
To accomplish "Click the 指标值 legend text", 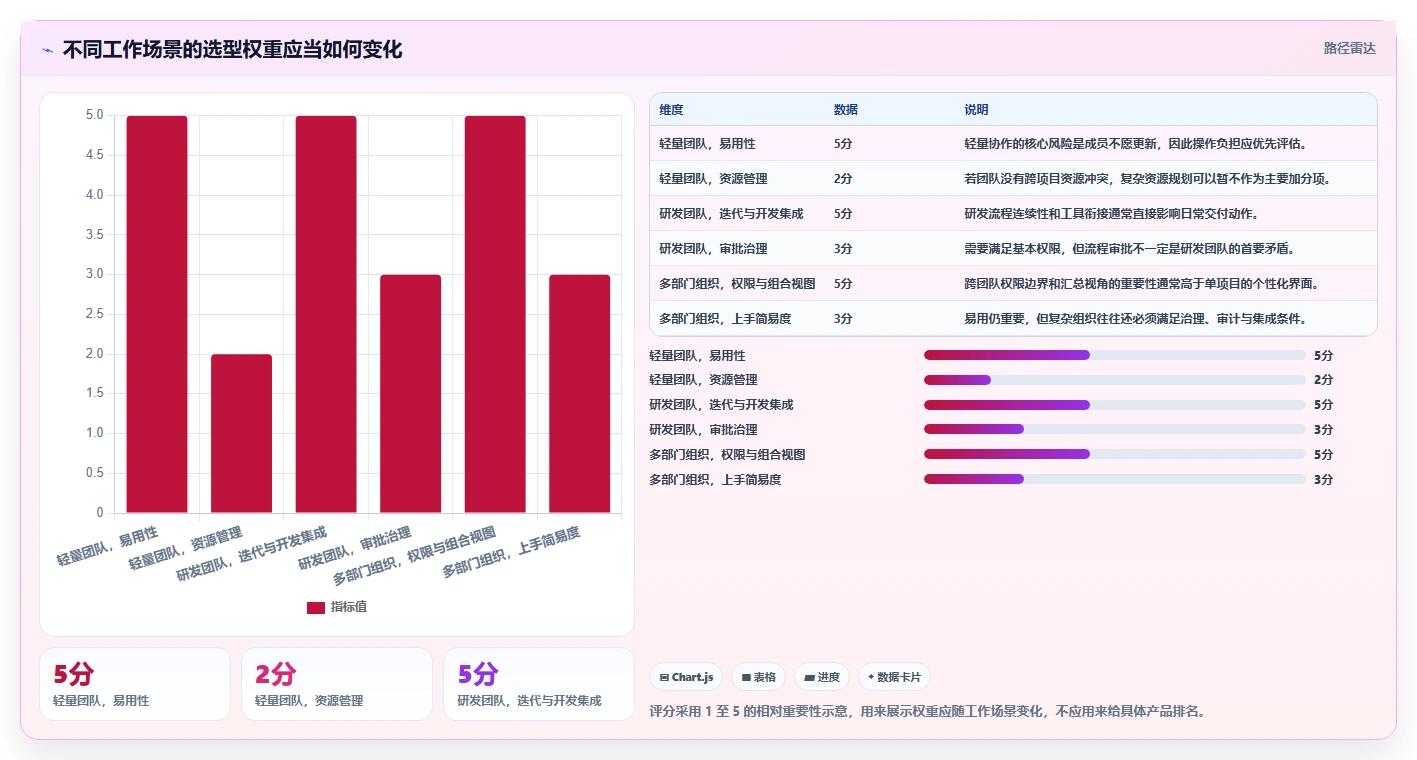I will pos(349,607).
